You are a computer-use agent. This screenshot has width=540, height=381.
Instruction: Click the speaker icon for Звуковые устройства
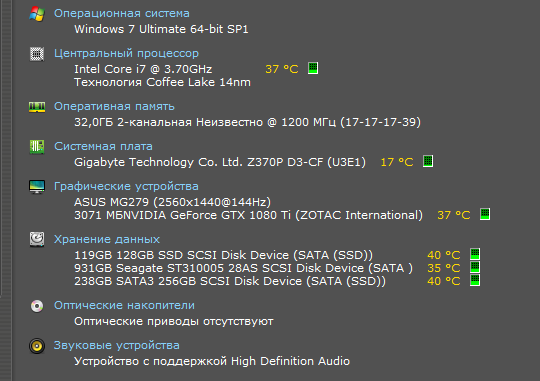tap(37, 346)
